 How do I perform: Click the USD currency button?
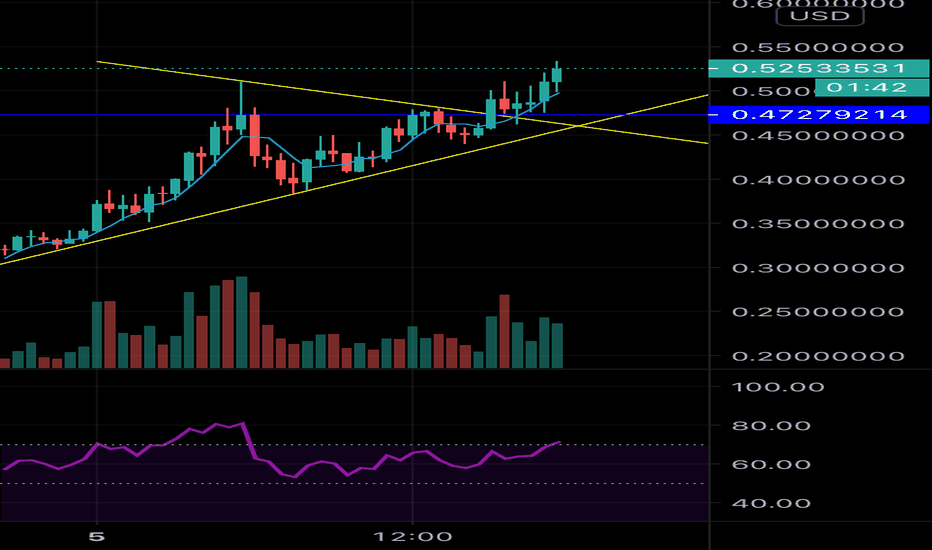point(820,16)
